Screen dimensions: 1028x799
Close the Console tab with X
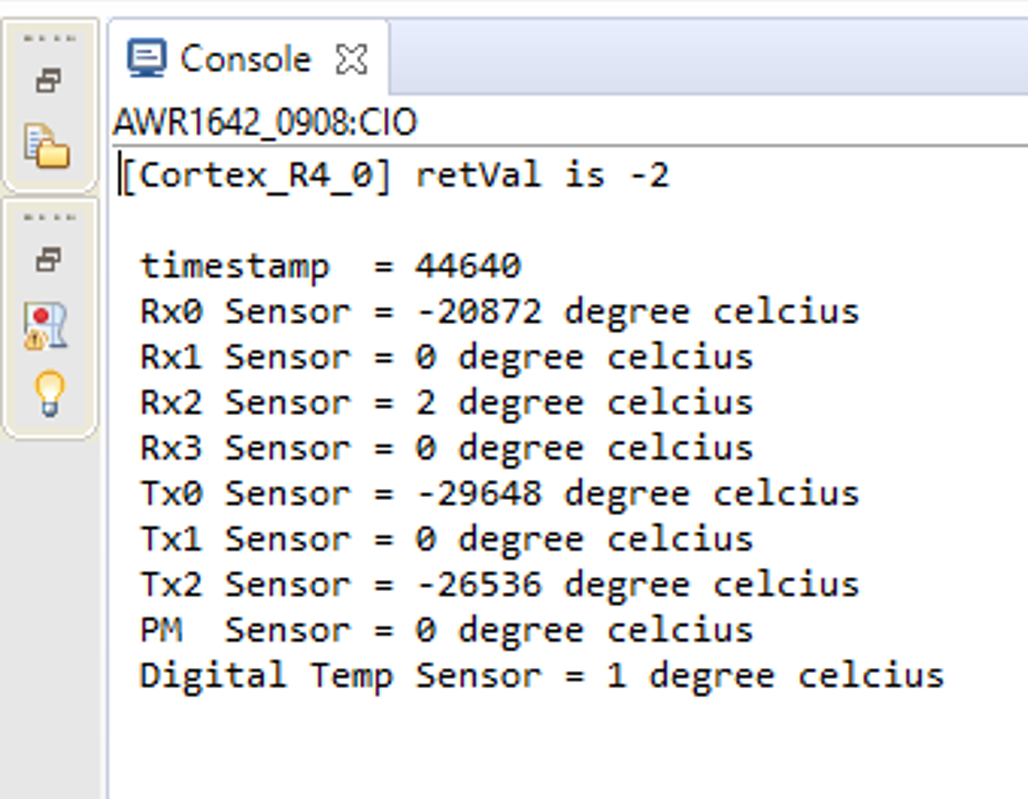click(351, 60)
